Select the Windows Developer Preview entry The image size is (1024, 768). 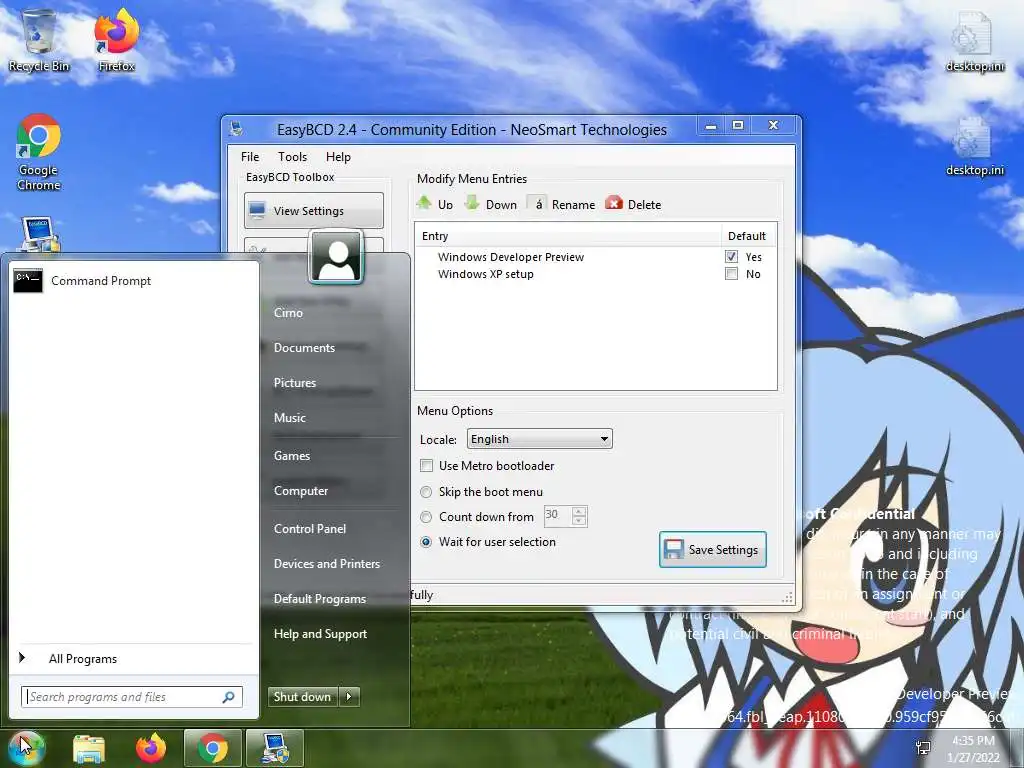511,257
